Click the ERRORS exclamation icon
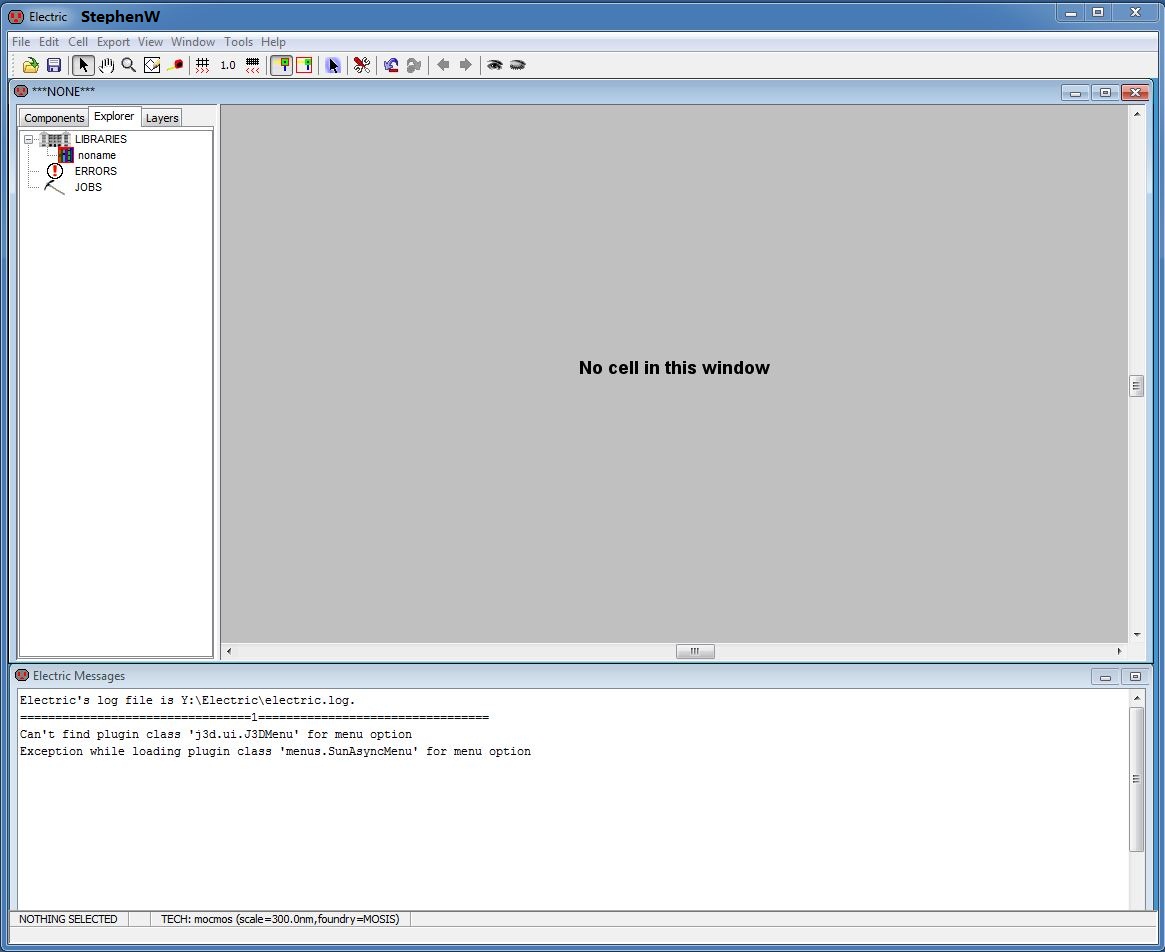 (x=55, y=171)
